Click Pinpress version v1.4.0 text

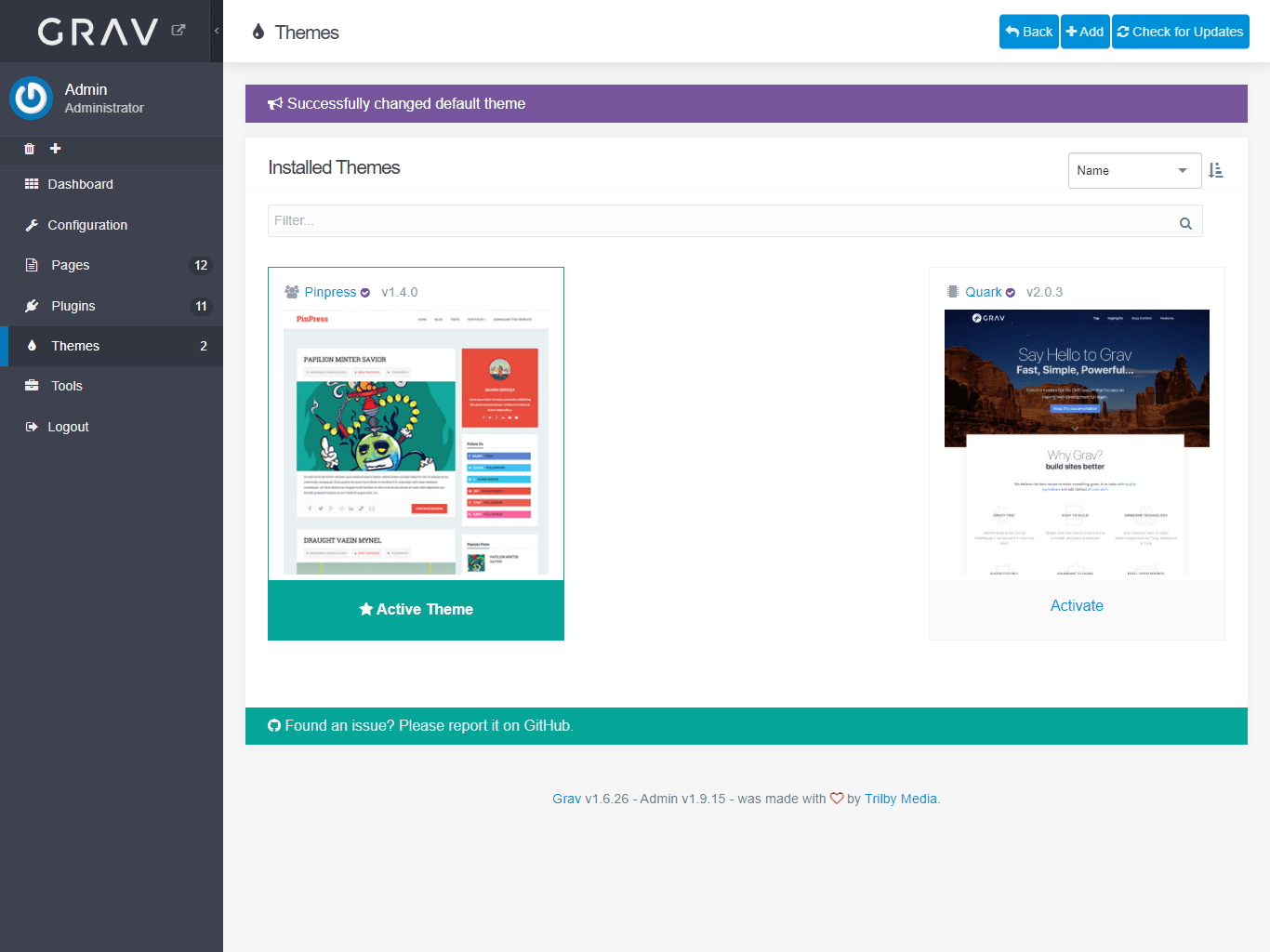point(400,292)
